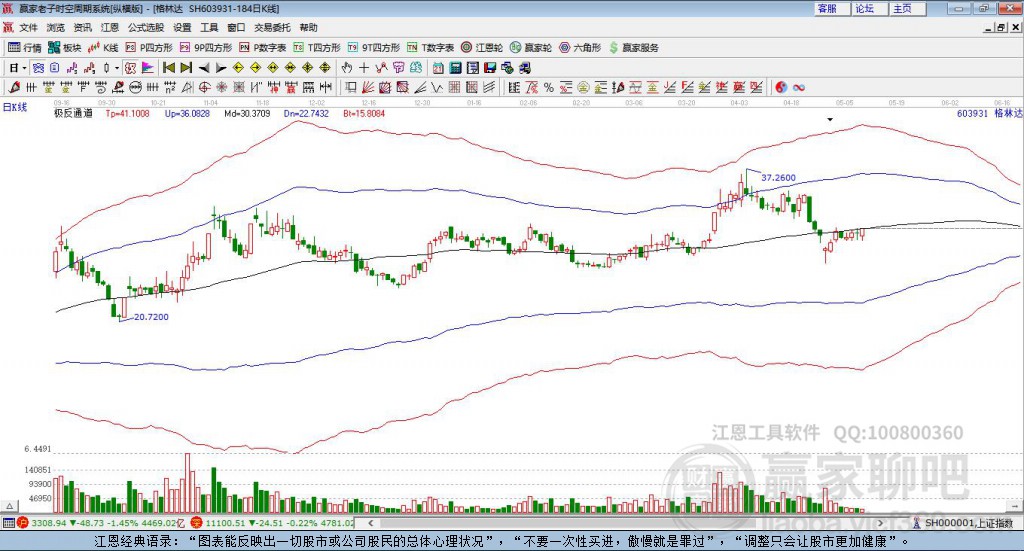Select the 日K线 chart label
This screenshot has height=551, width=1024.
coord(15,107)
